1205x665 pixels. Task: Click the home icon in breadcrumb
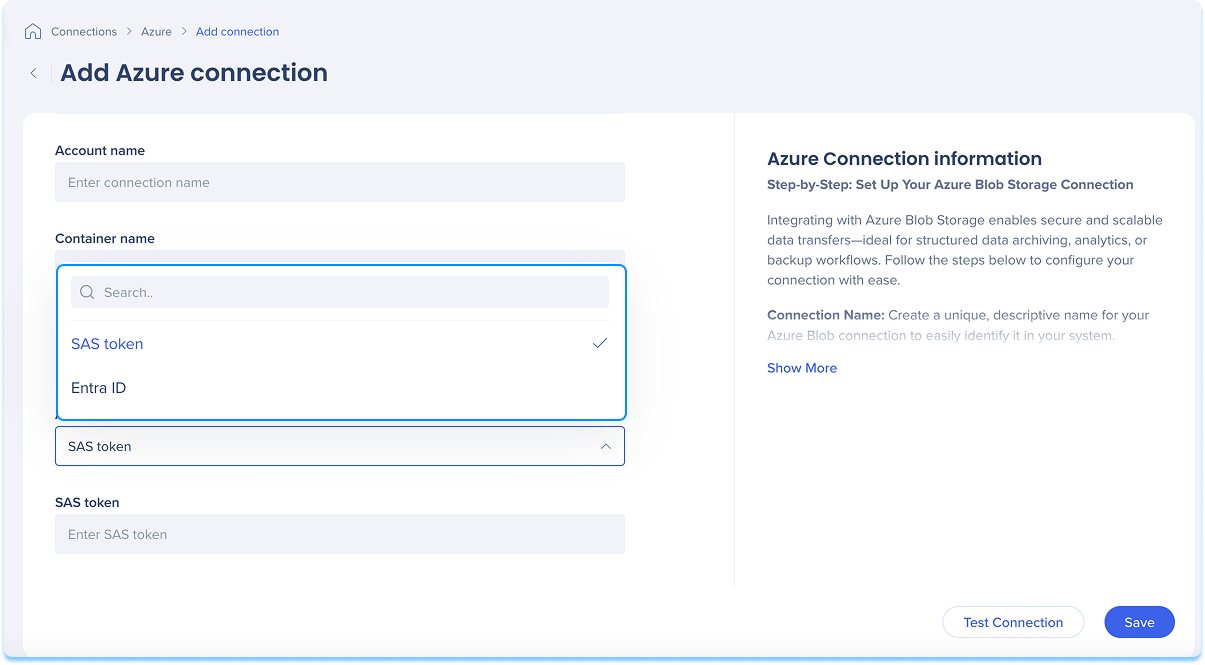[x=33, y=32]
